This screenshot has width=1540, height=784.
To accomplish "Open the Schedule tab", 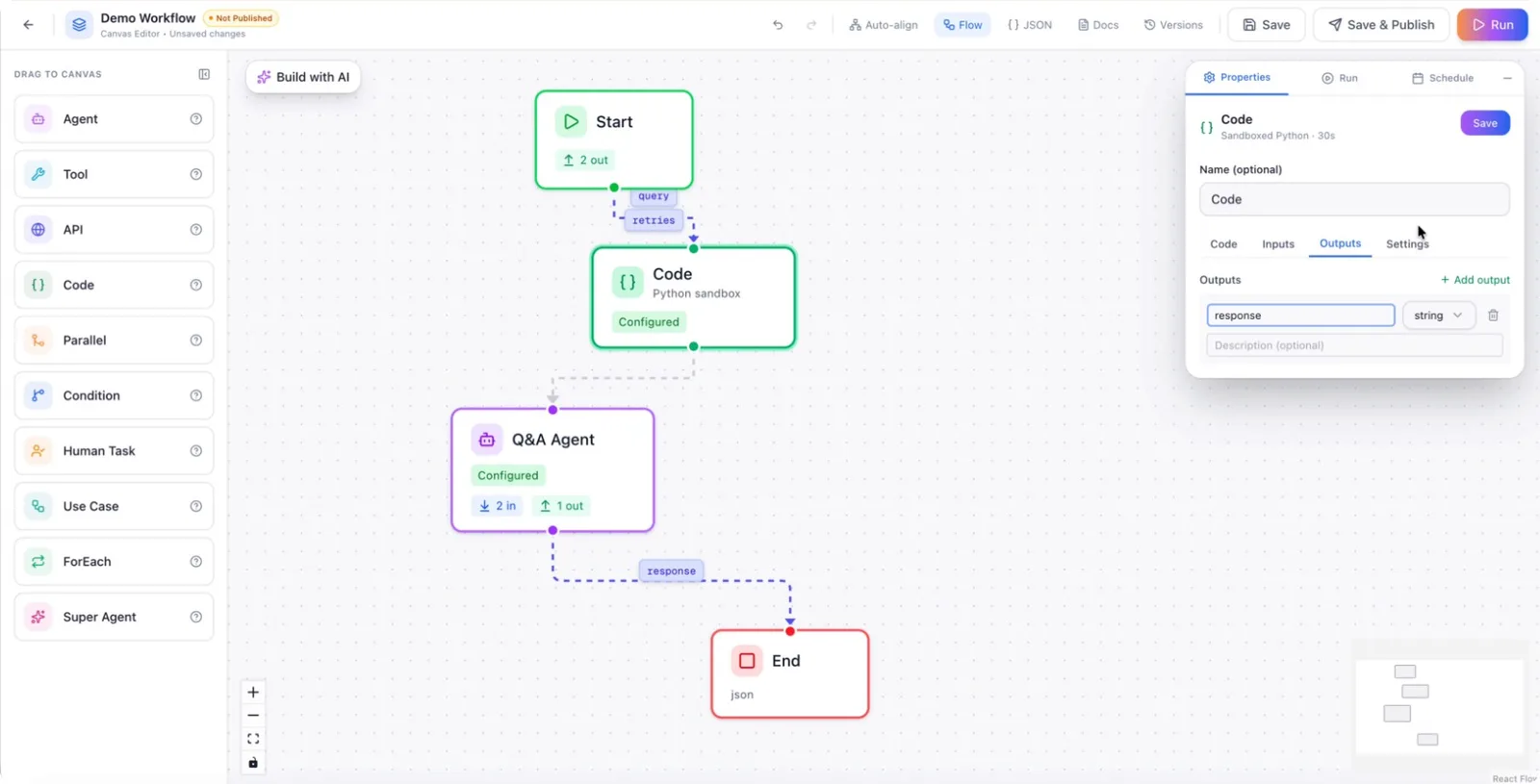I will pyautogui.click(x=1442, y=78).
